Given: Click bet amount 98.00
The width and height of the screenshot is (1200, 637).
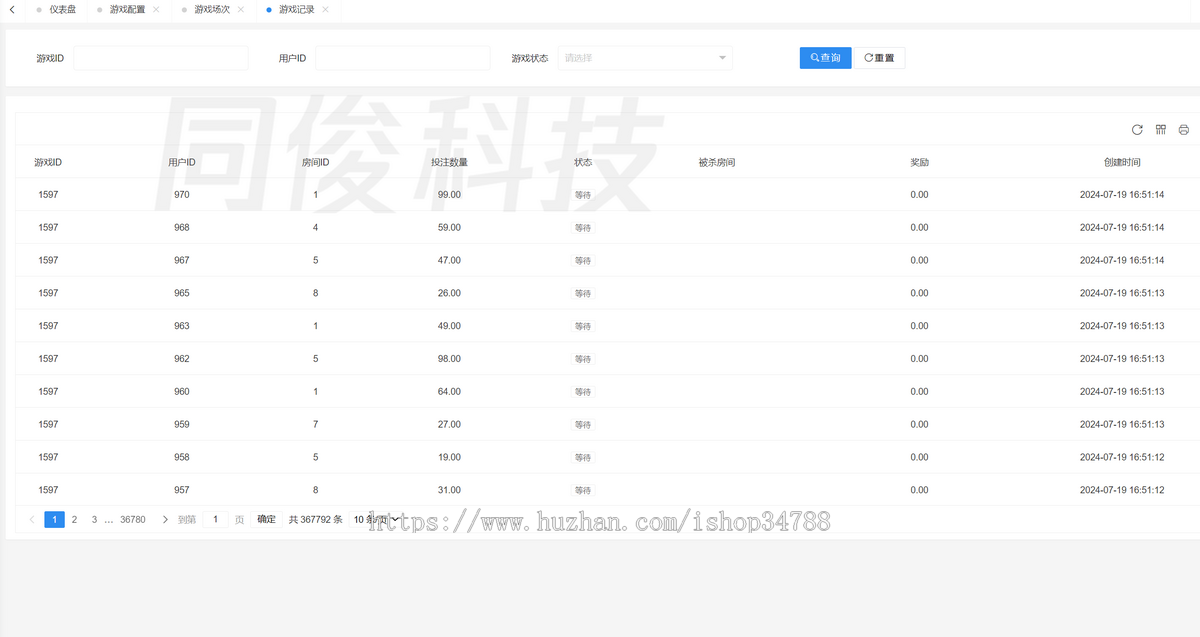Looking at the screenshot, I should (x=449, y=359).
